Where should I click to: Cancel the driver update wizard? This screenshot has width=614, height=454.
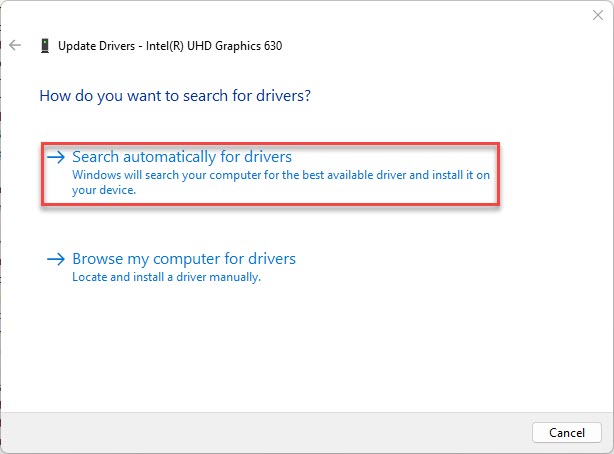[x=567, y=432]
